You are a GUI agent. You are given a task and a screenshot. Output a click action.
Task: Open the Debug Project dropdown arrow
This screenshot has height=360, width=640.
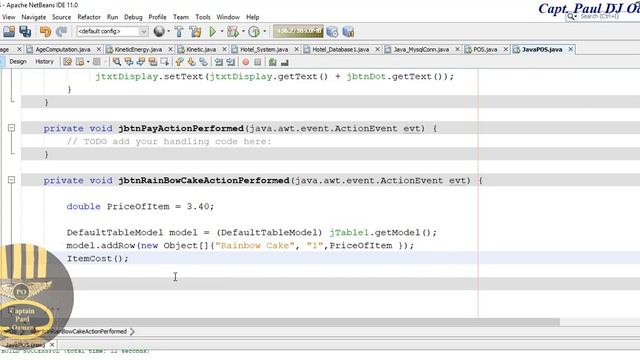pos(243,31)
